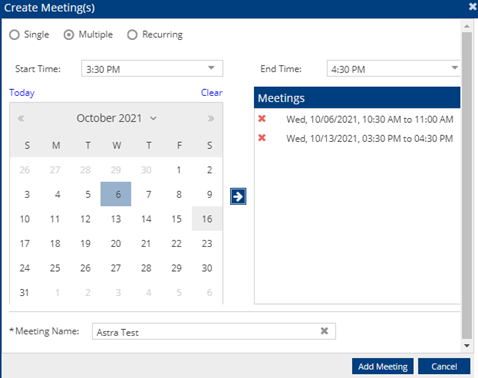478x378 pixels.
Task: Click the 'Wed, 10/13/2021, 03:30 PM to 04:30 PM' entry
Action: click(369, 138)
